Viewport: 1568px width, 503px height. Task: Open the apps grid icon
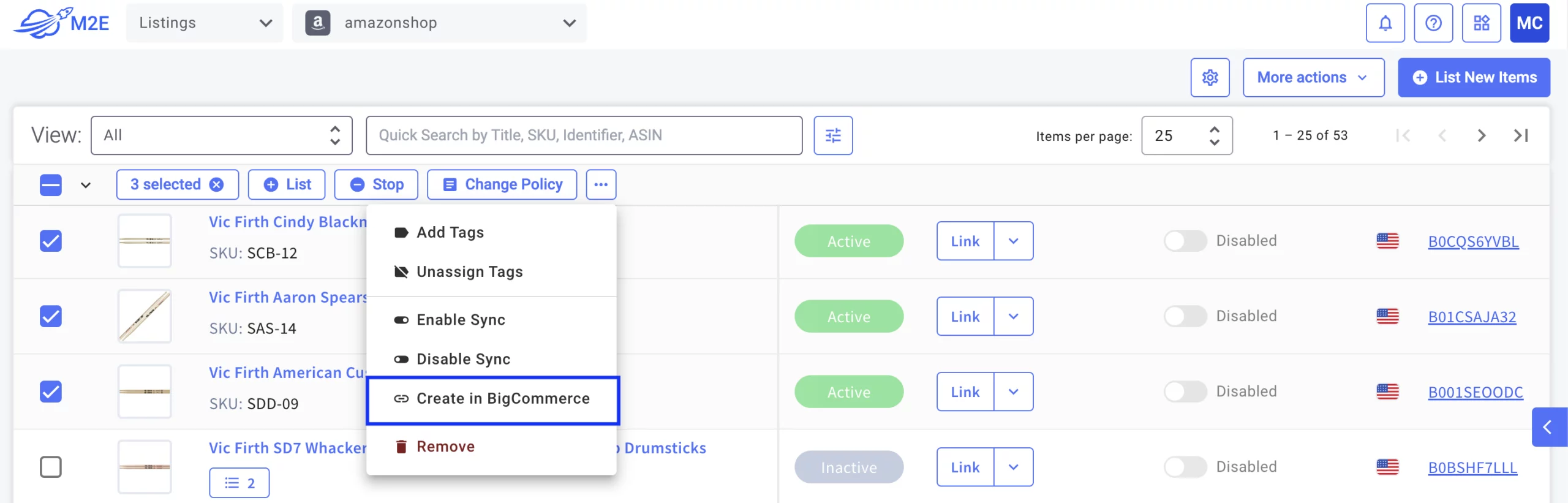(x=1481, y=23)
